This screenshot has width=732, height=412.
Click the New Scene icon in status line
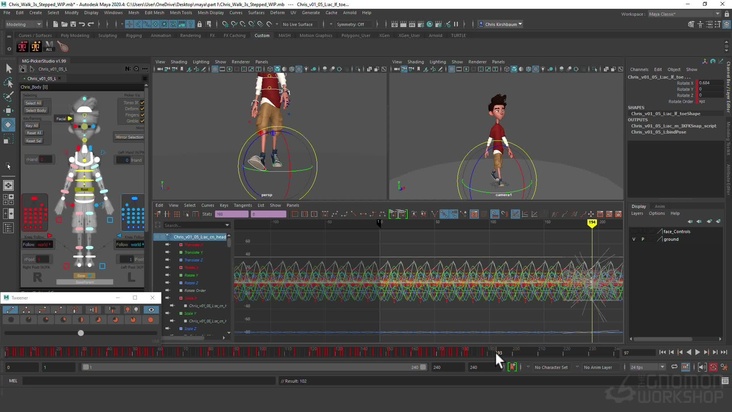click(56, 24)
